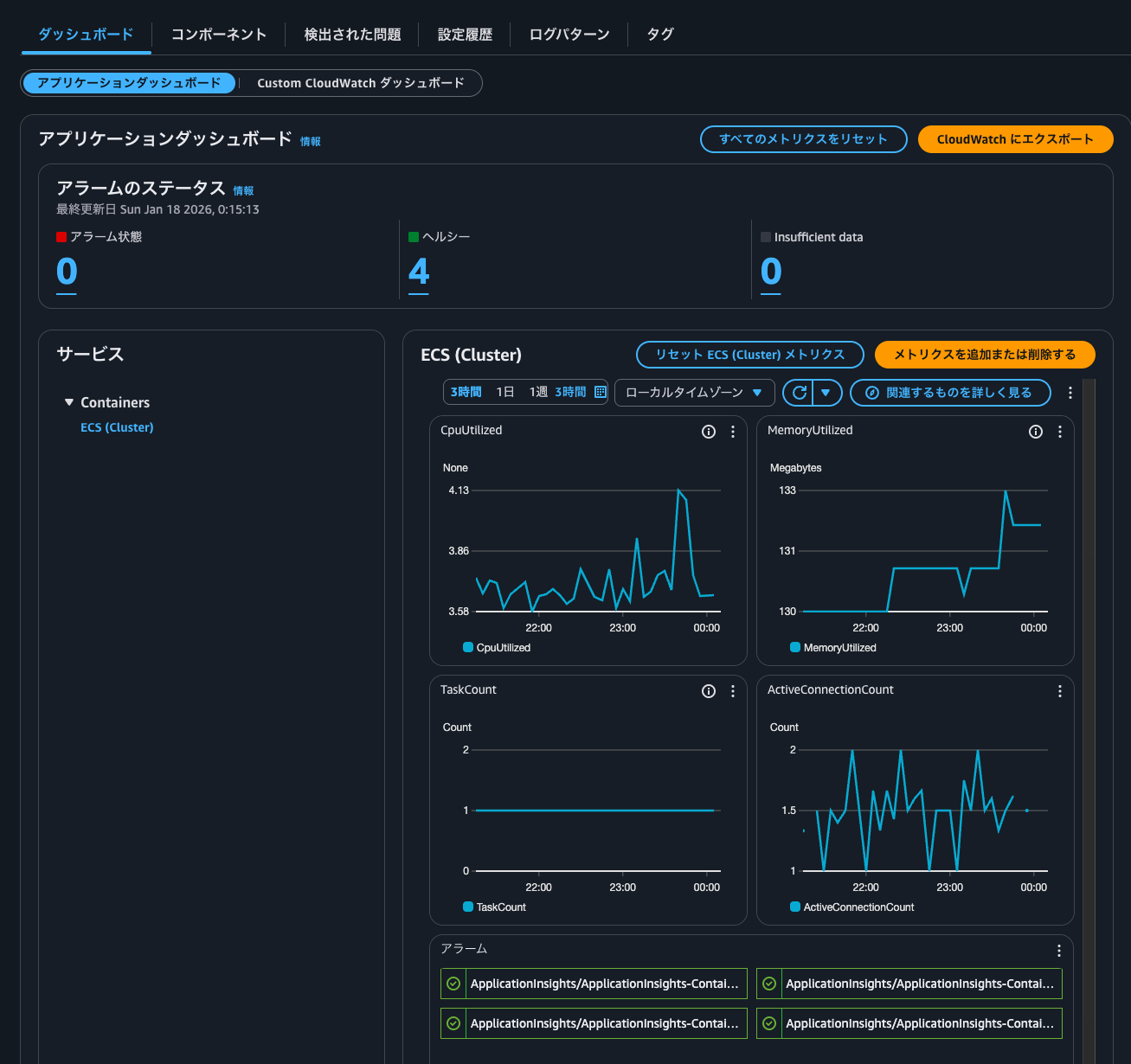The image size is (1131, 1064).
Task: Toggle the CpuUtilized legend color swatch
Action: [x=468, y=647]
